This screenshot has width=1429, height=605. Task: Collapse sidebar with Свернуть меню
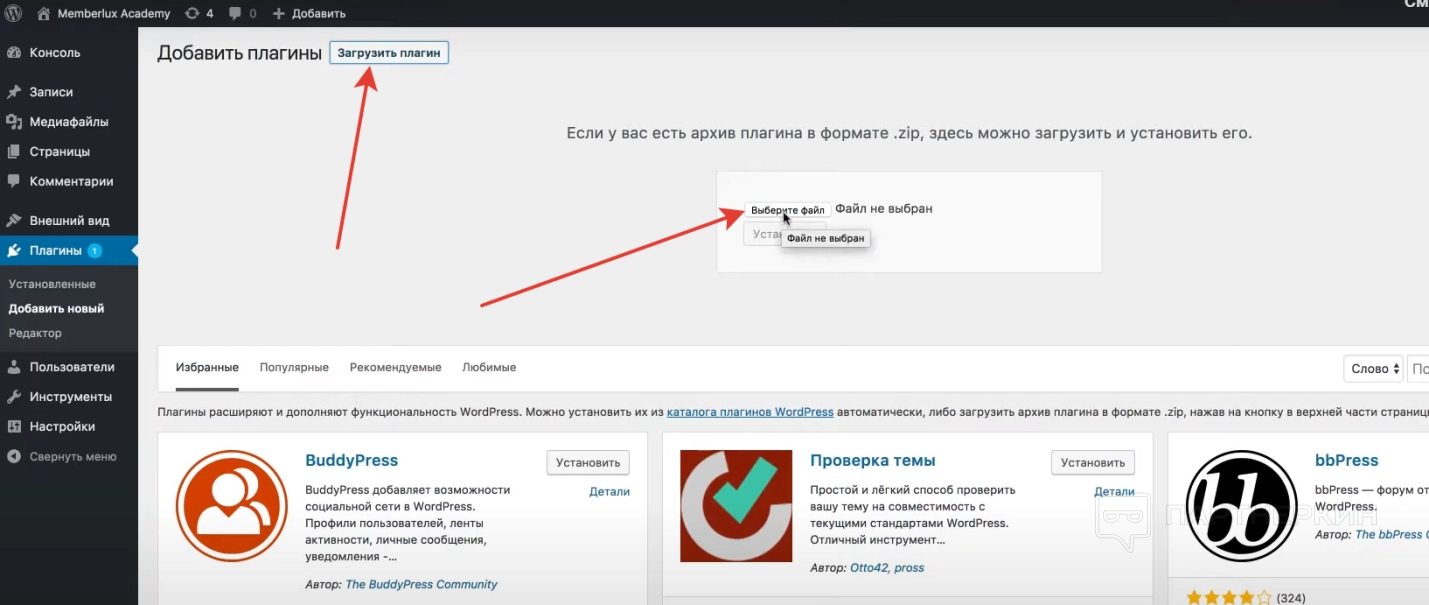[x=73, y=456]
